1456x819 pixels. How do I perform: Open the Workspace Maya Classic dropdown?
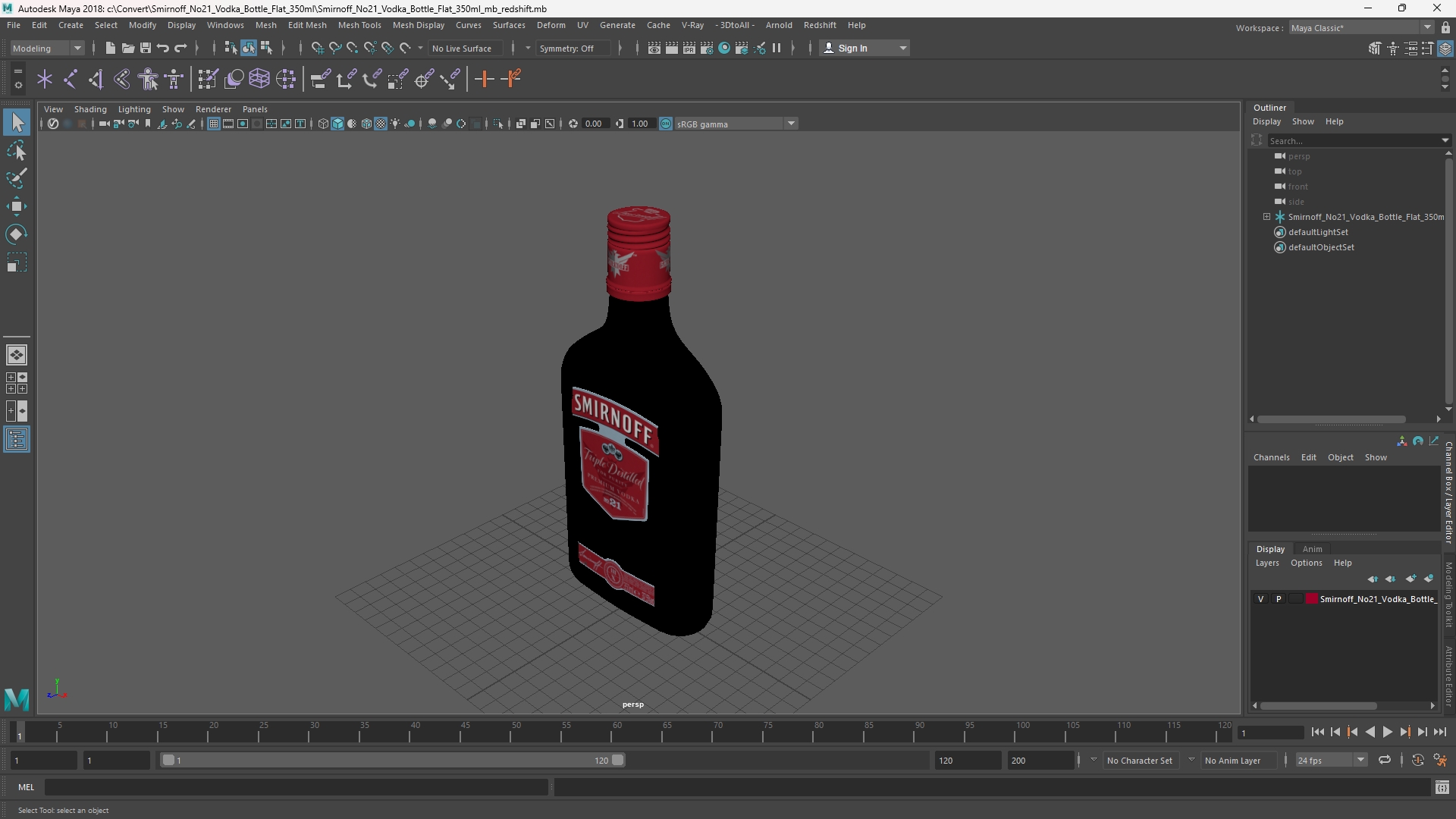click(1361, 28)
